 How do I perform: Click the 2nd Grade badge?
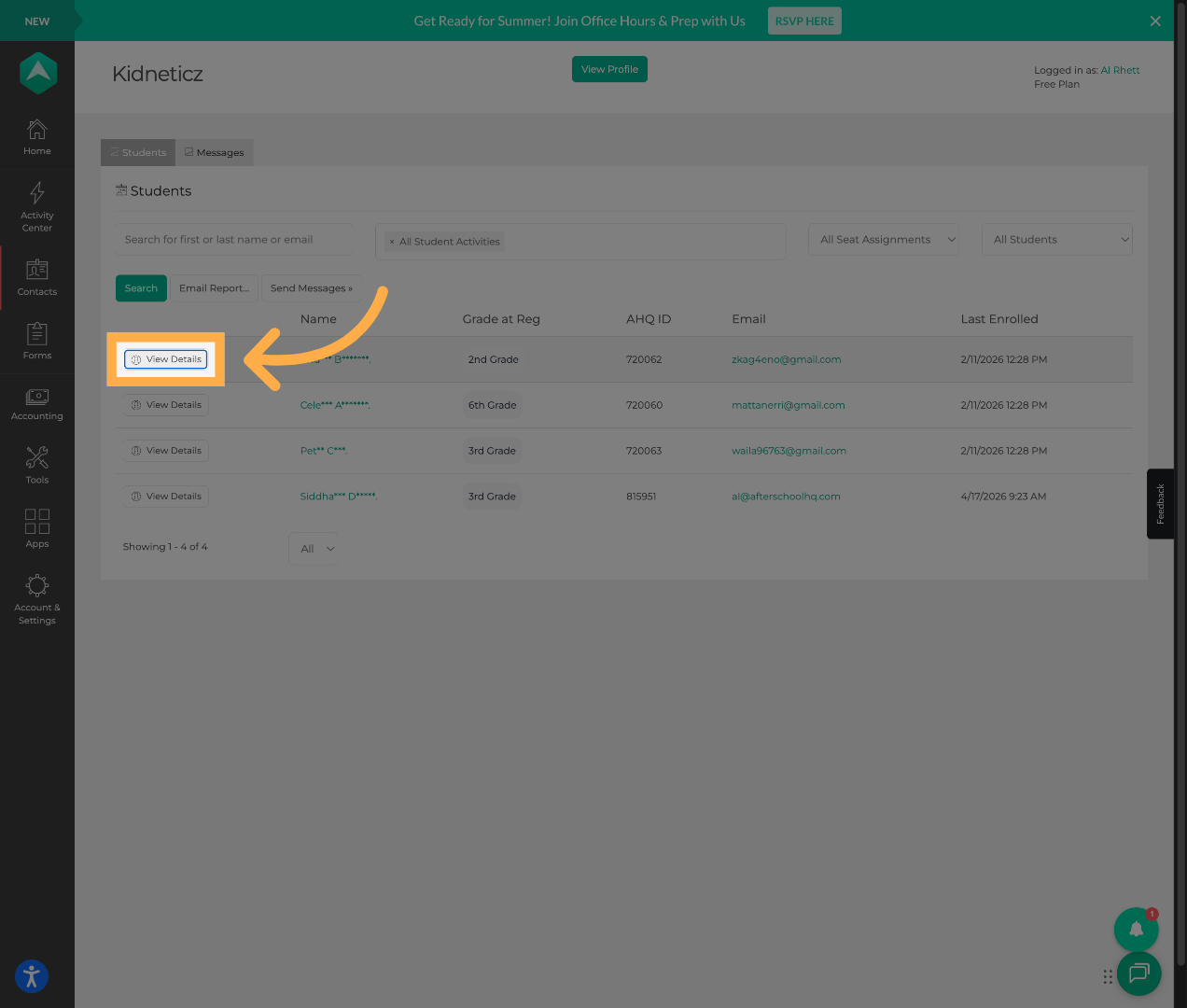tap(493, 359)
